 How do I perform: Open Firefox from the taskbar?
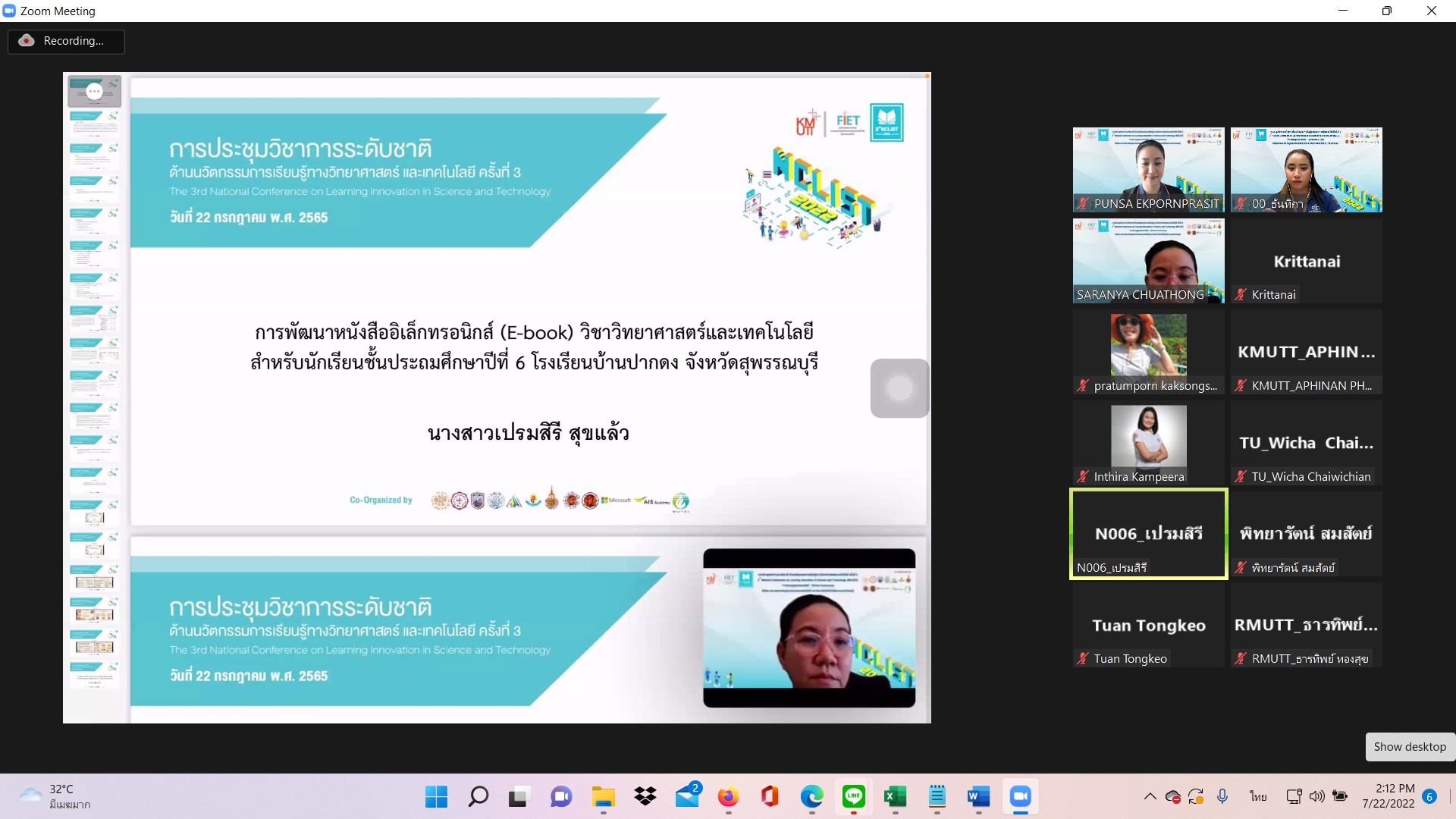point(728,796)
